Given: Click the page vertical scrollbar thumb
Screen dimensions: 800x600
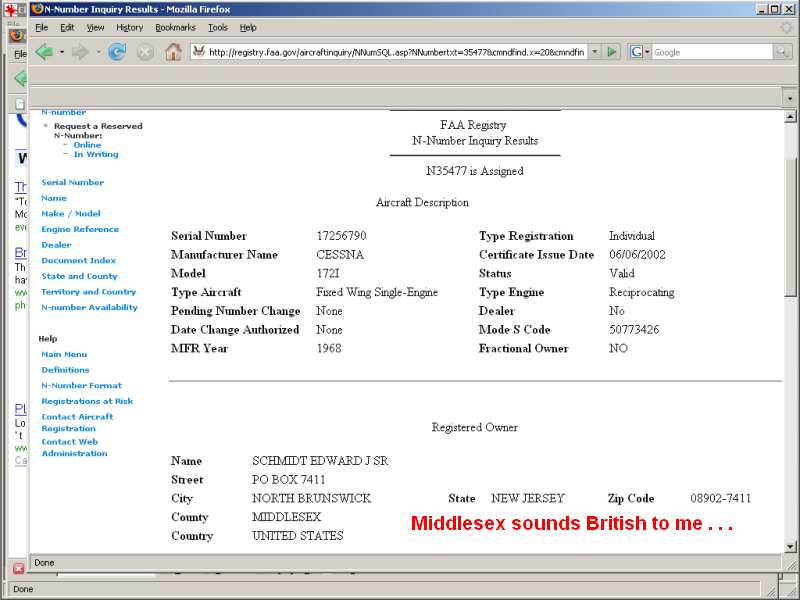Looking at the screenshot, I should click(x=790, y=227).
